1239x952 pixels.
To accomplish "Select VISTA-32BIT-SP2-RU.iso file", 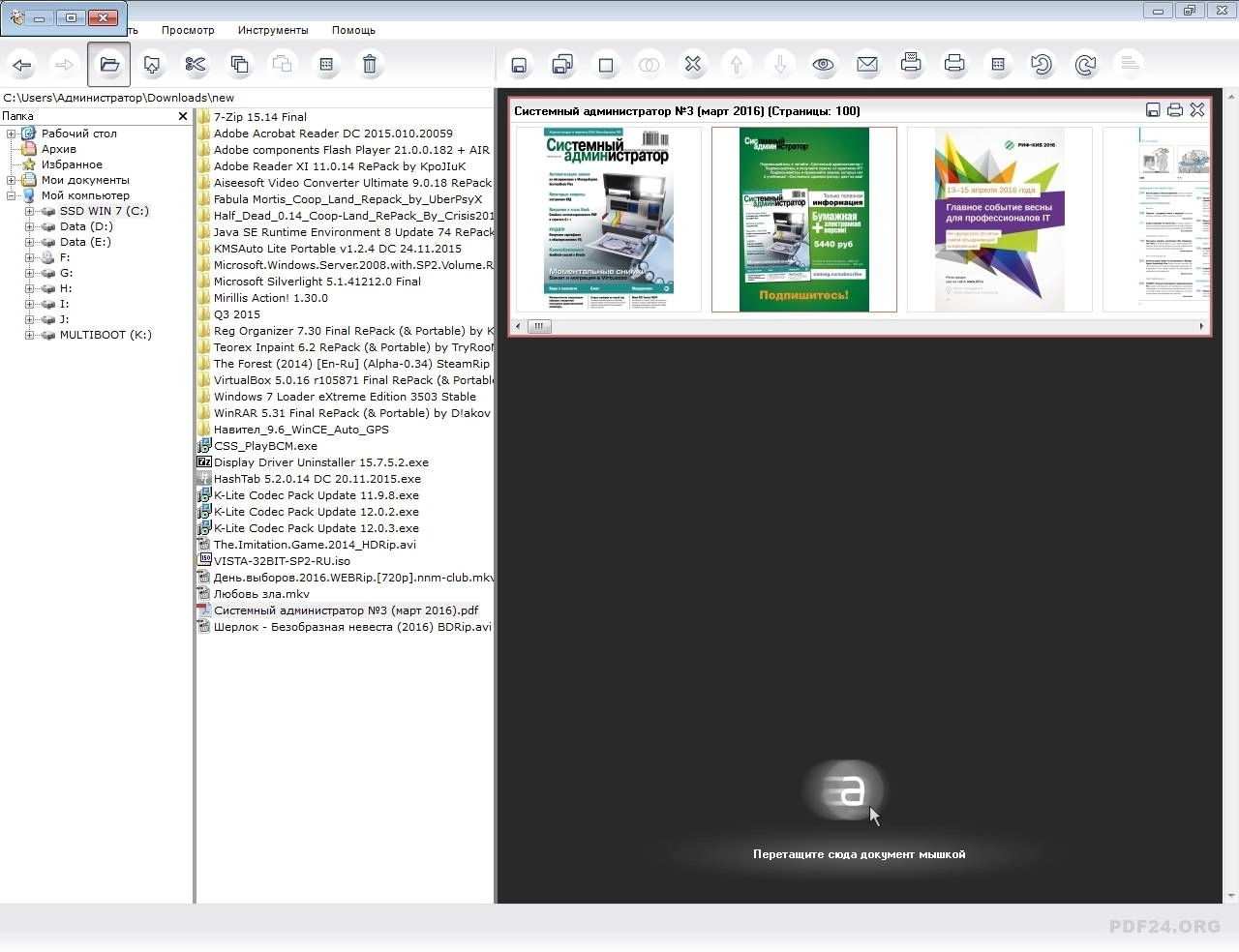I will pos(282,561).
